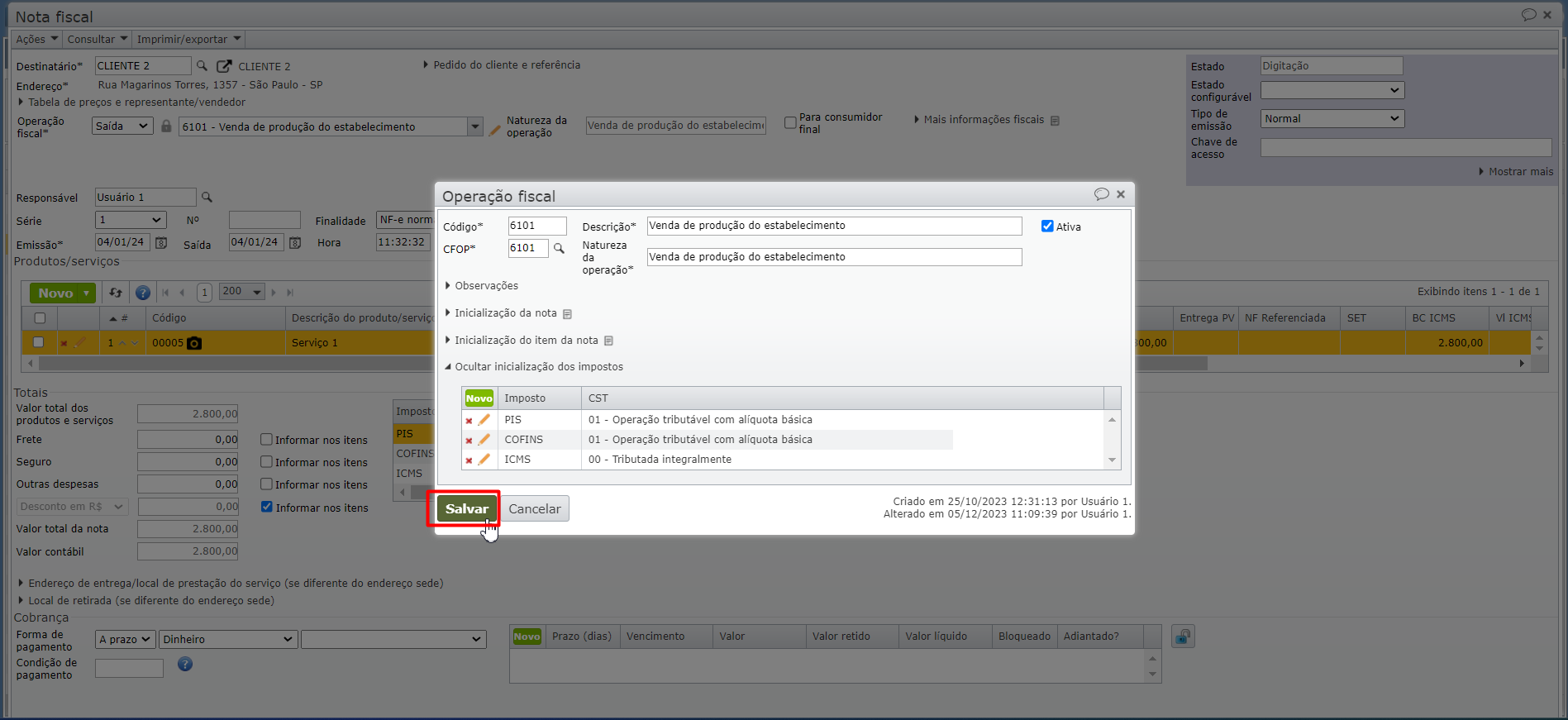The image size is (1568, 720).
Task: Delete the COFINS tax row
Action: pyautogui.click(x=469, y=440)
